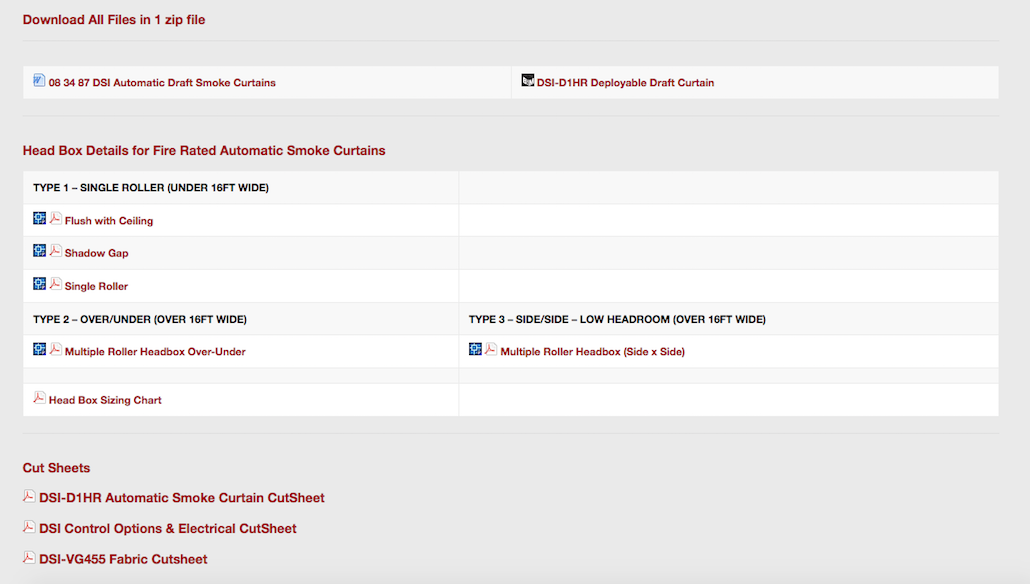Open the DSI Control Options & Electrical CutSheet
1030x584 pixels.
coord(167,529)
